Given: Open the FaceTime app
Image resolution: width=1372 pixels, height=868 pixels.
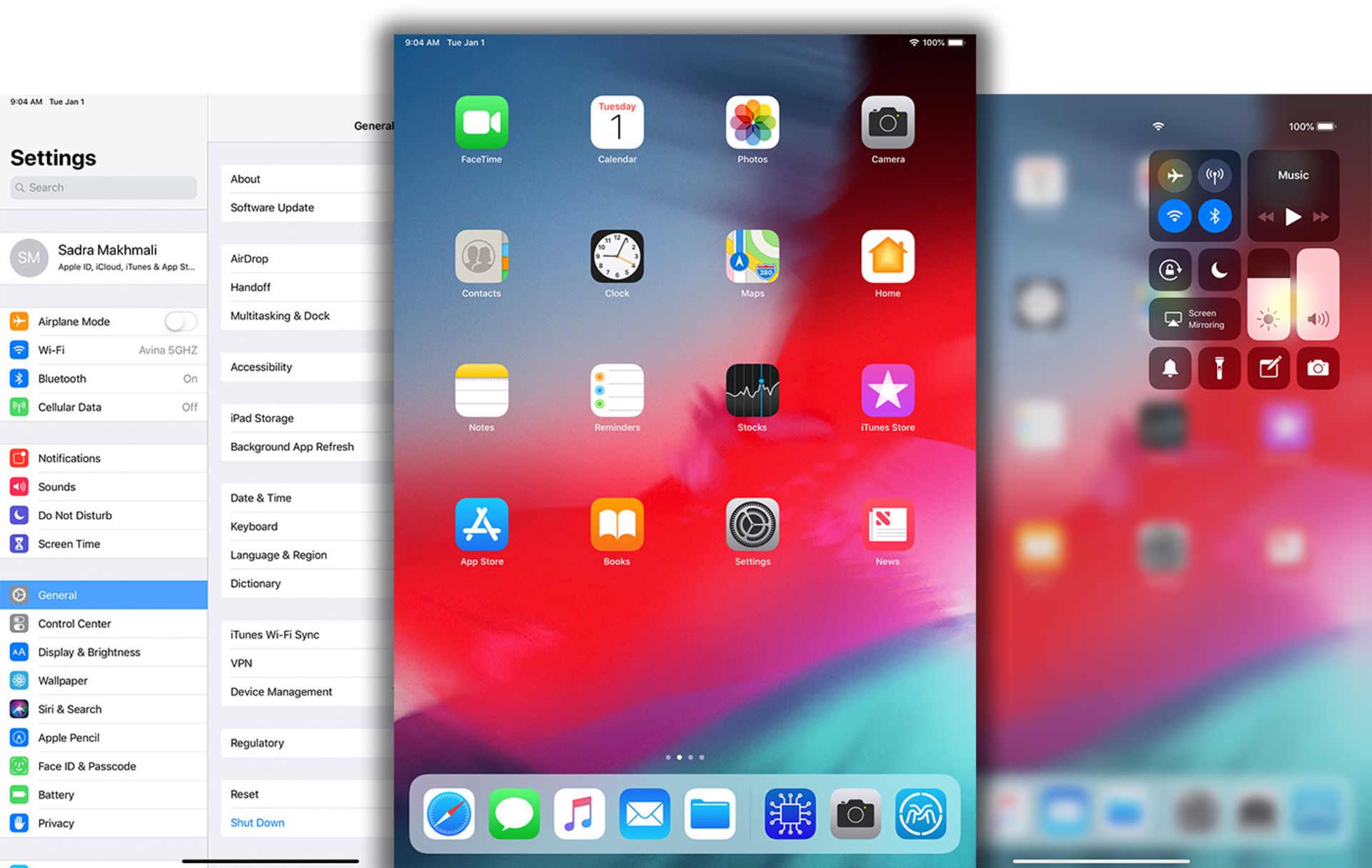Looking at the screenshot, I should pyautogui.click(x=481, y=122).
